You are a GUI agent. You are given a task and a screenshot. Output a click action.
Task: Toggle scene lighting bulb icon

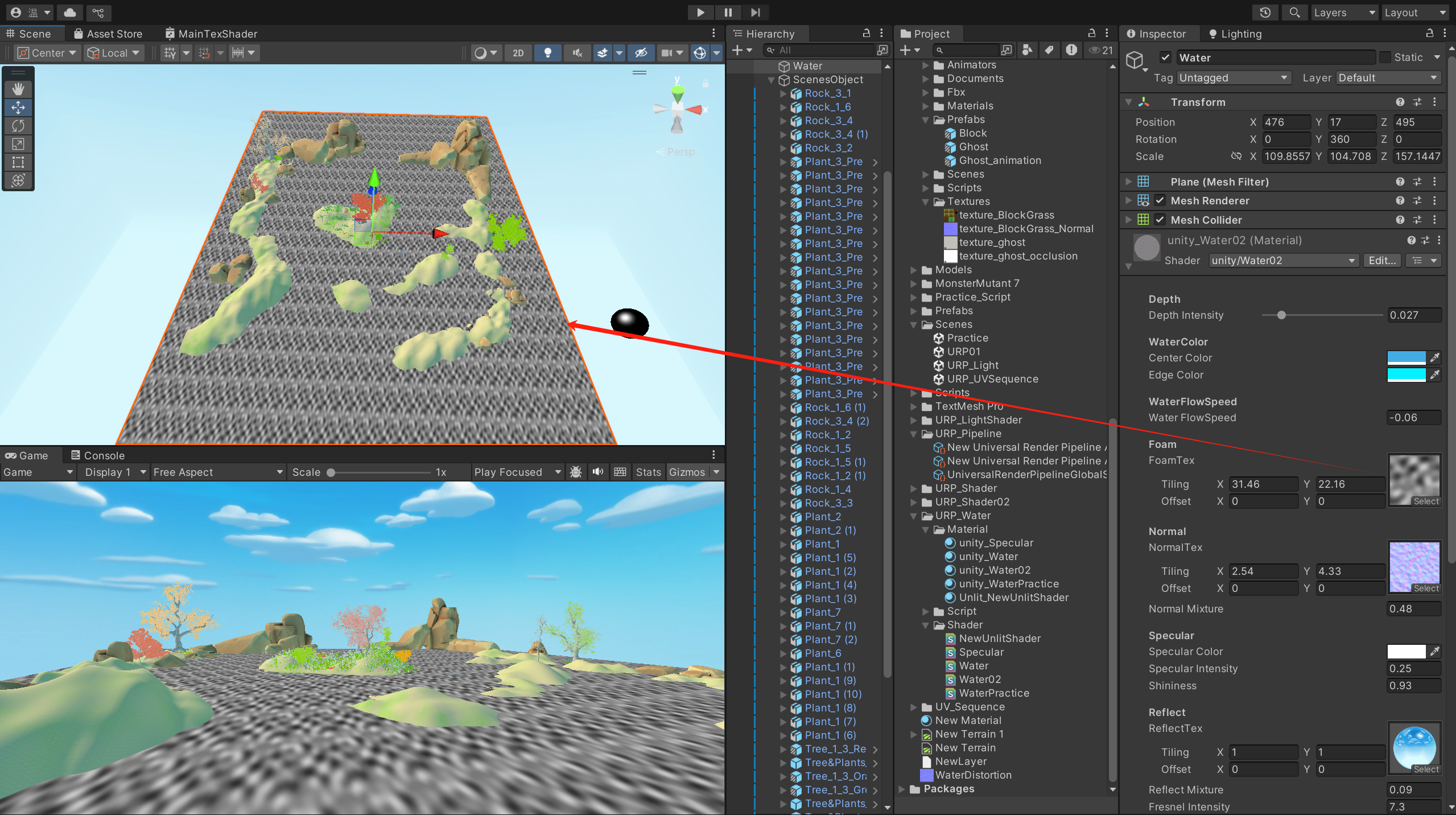click(x=547, y=53)
